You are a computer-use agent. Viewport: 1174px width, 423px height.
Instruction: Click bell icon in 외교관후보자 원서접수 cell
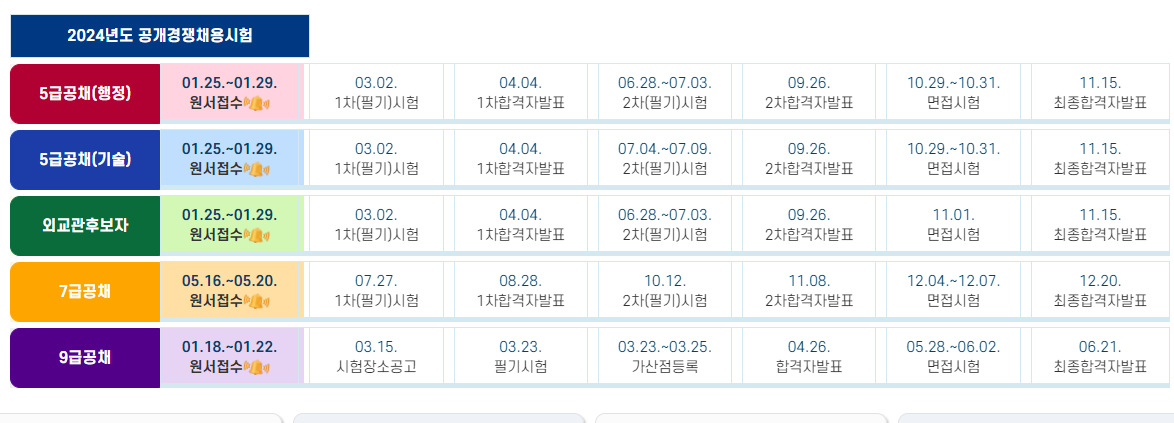click(x=257, y=235)
